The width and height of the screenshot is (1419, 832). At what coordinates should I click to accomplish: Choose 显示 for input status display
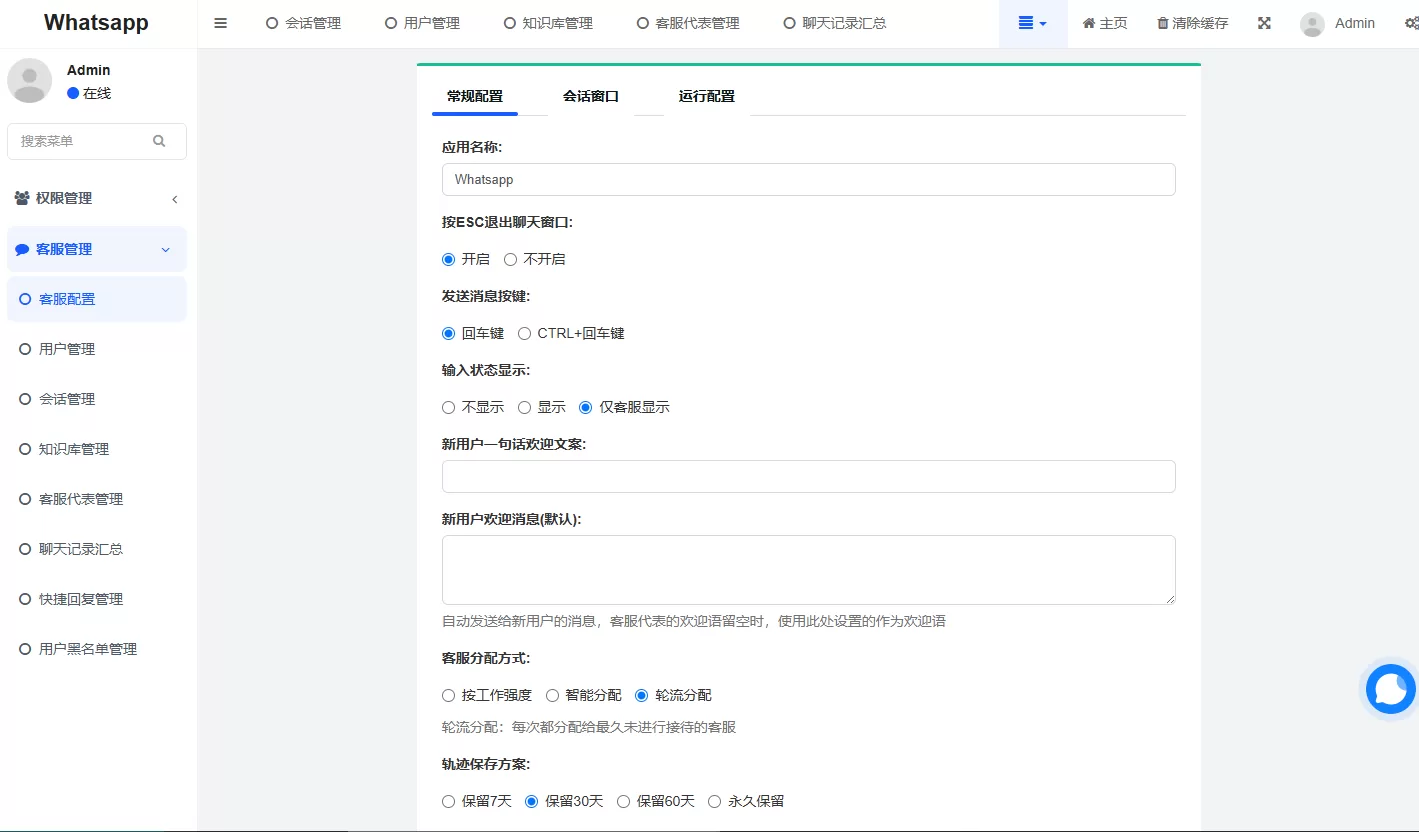point(524,407)
